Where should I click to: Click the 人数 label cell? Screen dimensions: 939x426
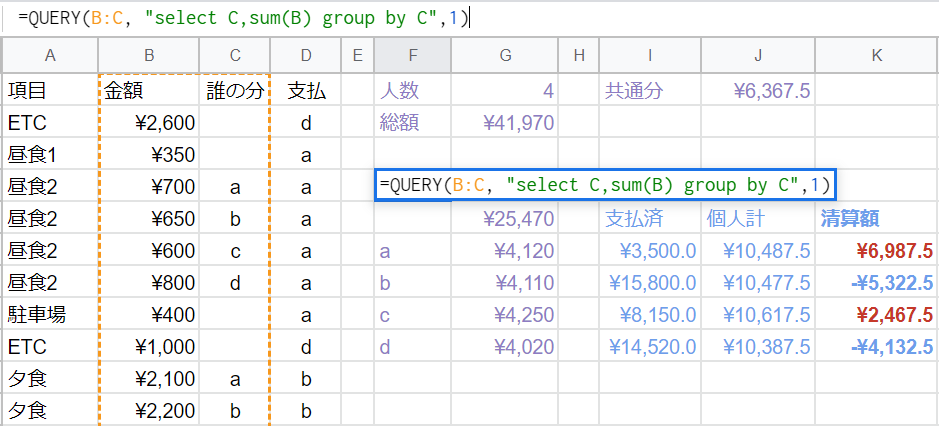pos(413,91)
